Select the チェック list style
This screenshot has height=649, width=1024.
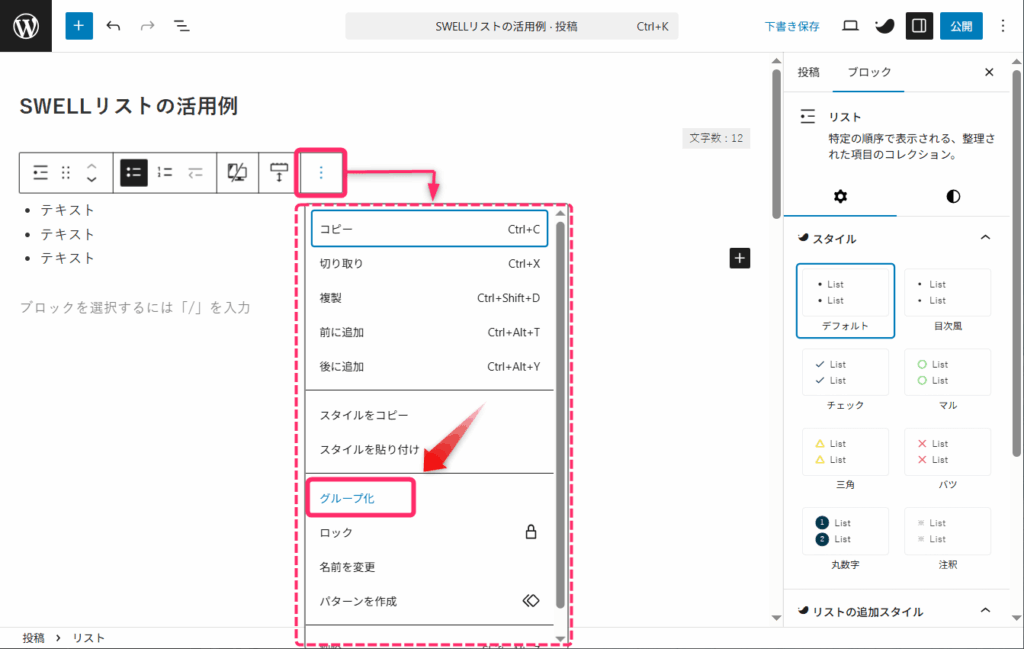845,380
